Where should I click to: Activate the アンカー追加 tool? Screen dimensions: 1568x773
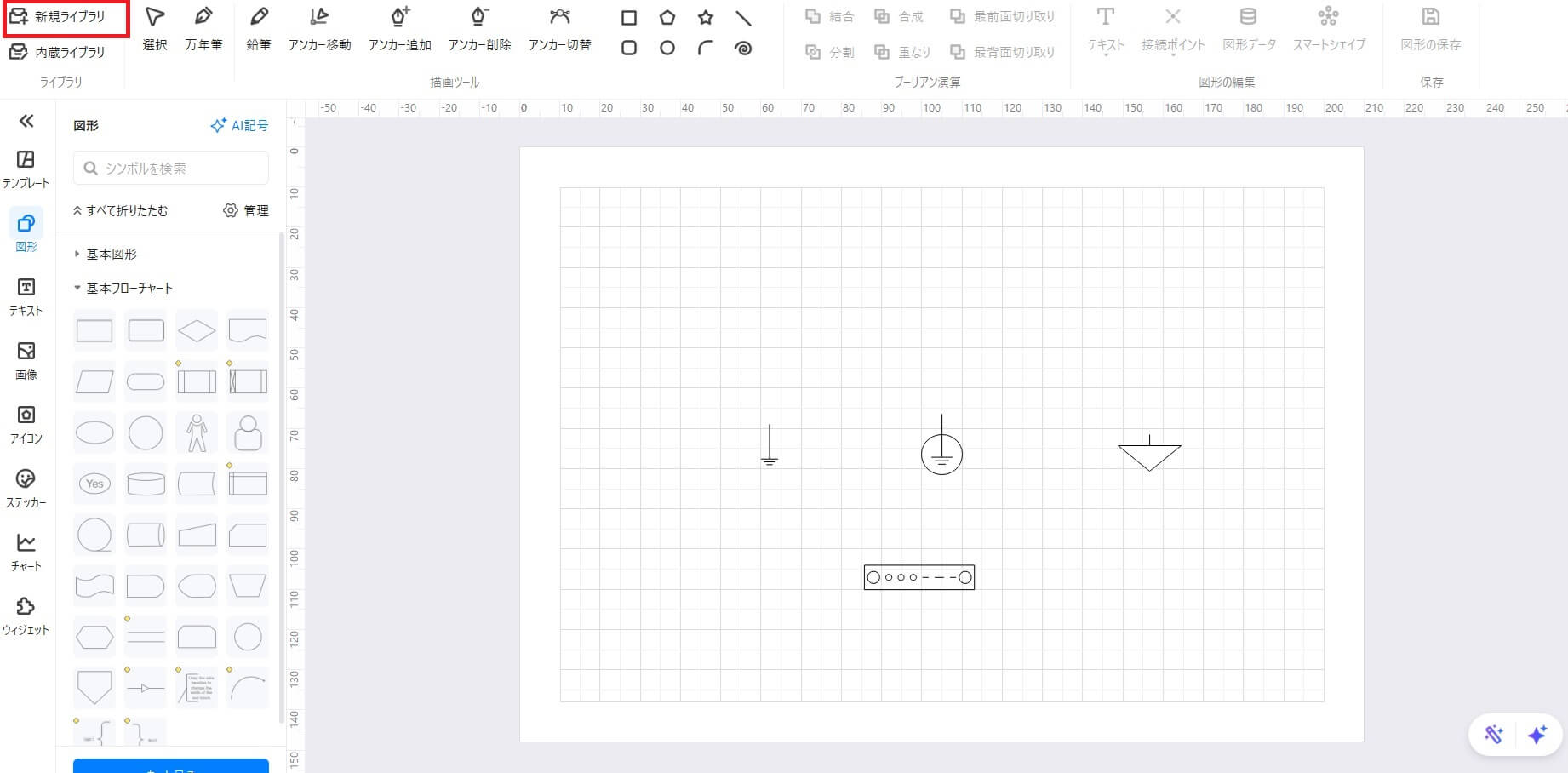[399, 29]
